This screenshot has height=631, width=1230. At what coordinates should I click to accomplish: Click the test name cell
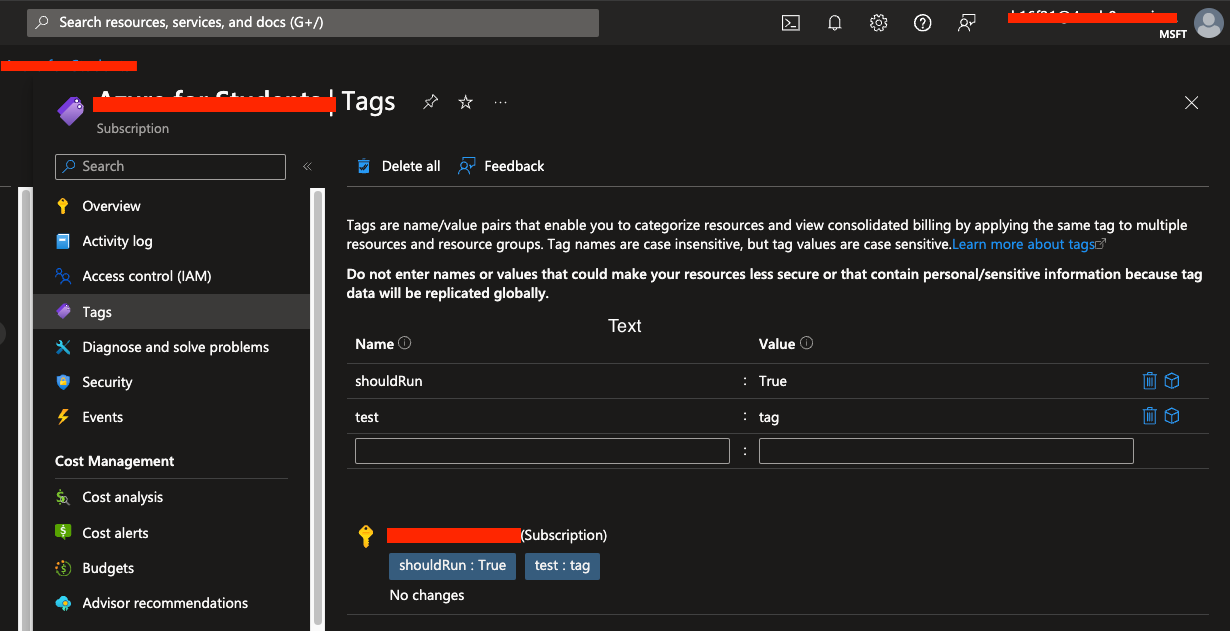[x=367, y=417]
